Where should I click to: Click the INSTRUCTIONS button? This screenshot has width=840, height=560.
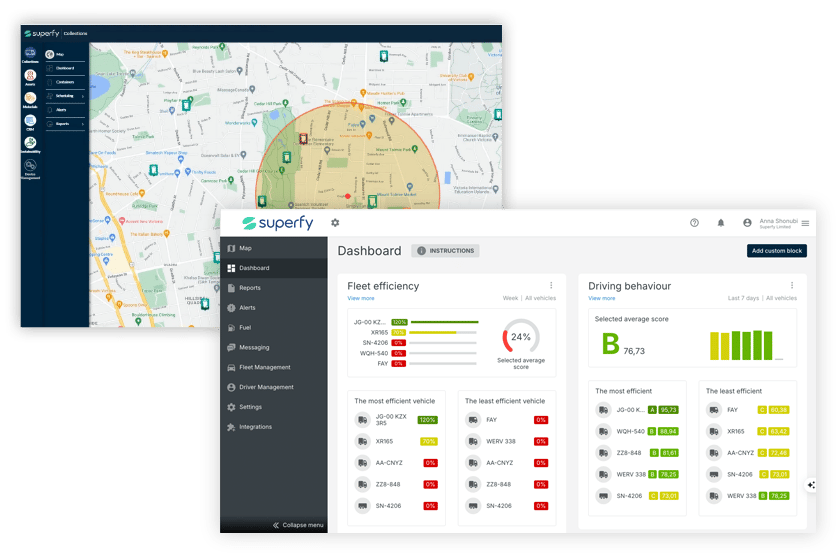click(x=446, y=251)
